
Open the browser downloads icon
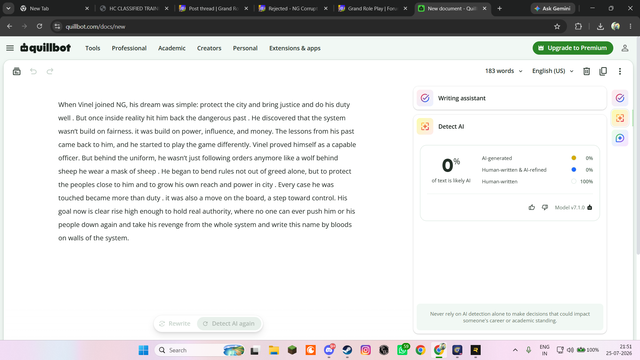pyautogui.click(x=600, y=27)
